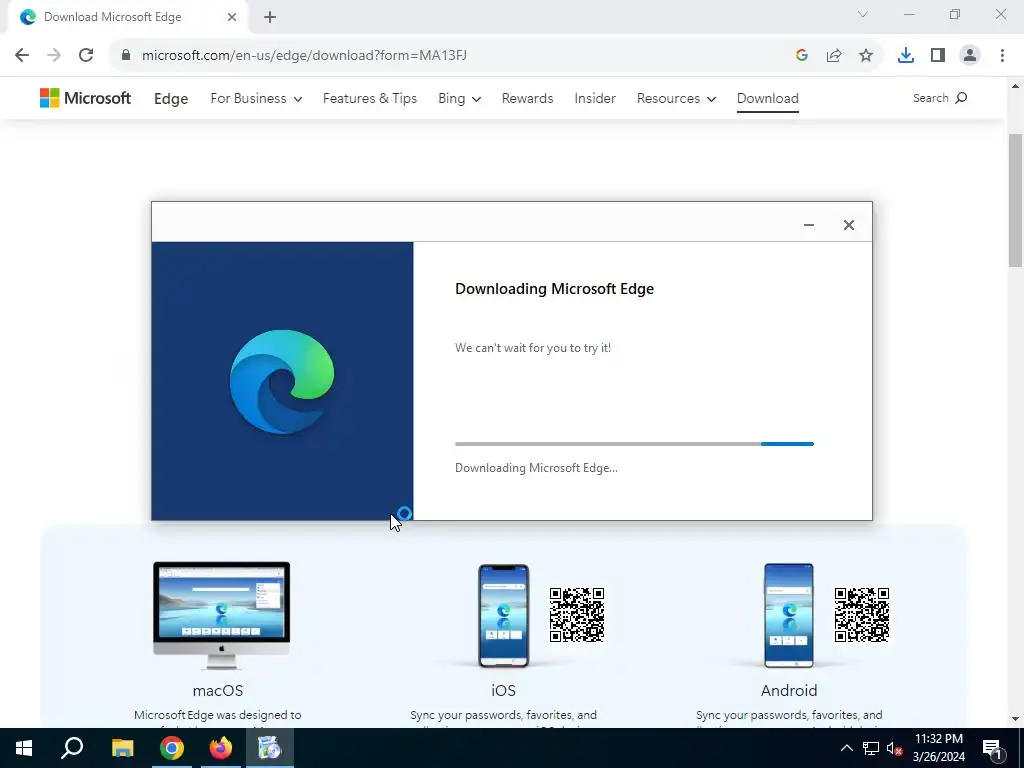The height and width of the screenshot is (768, 1024).
Task: Open the Windows Start menu
Action: pos(24,748)
